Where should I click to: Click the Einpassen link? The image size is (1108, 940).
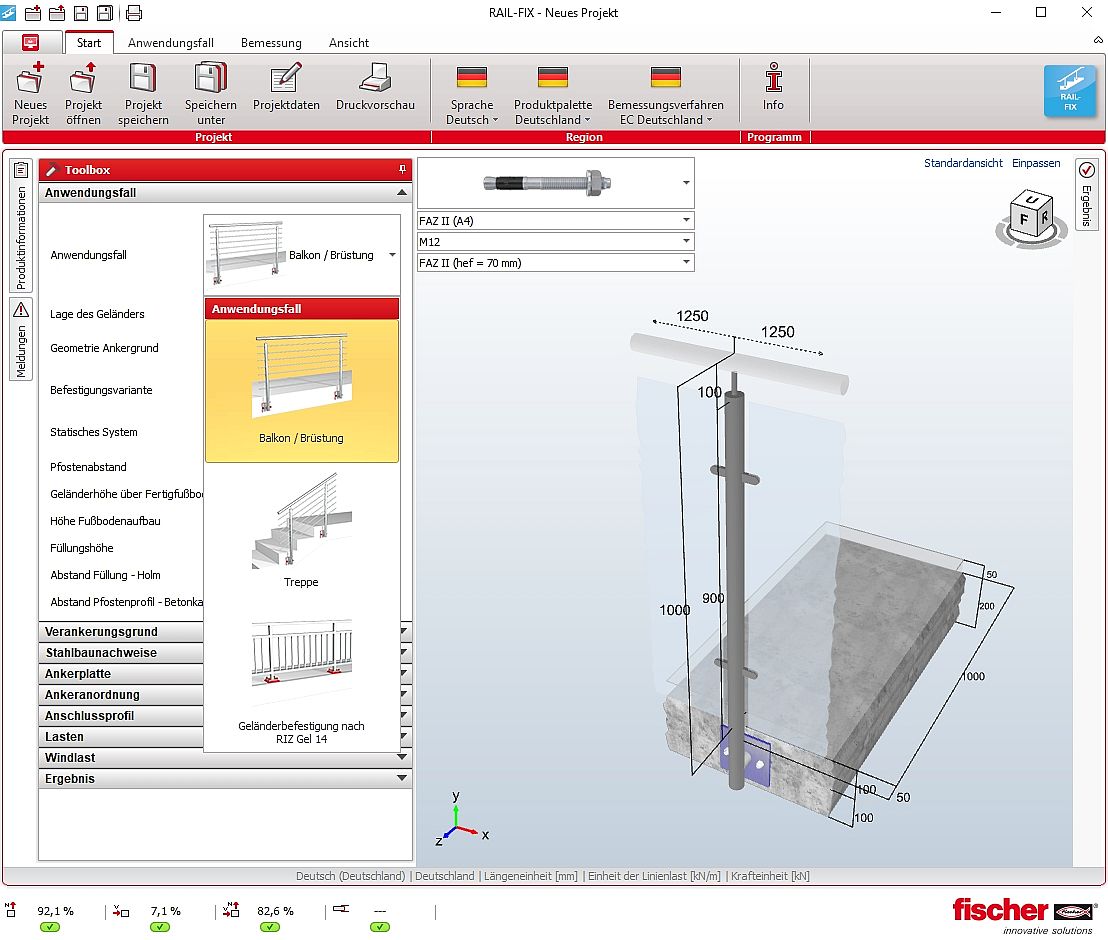(x=1036, y=163)
